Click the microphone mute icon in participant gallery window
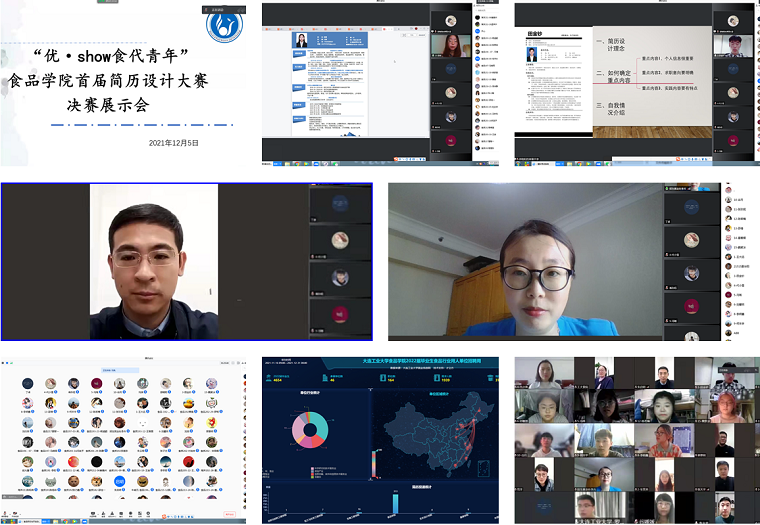760x525 pixels. (5, 513)
